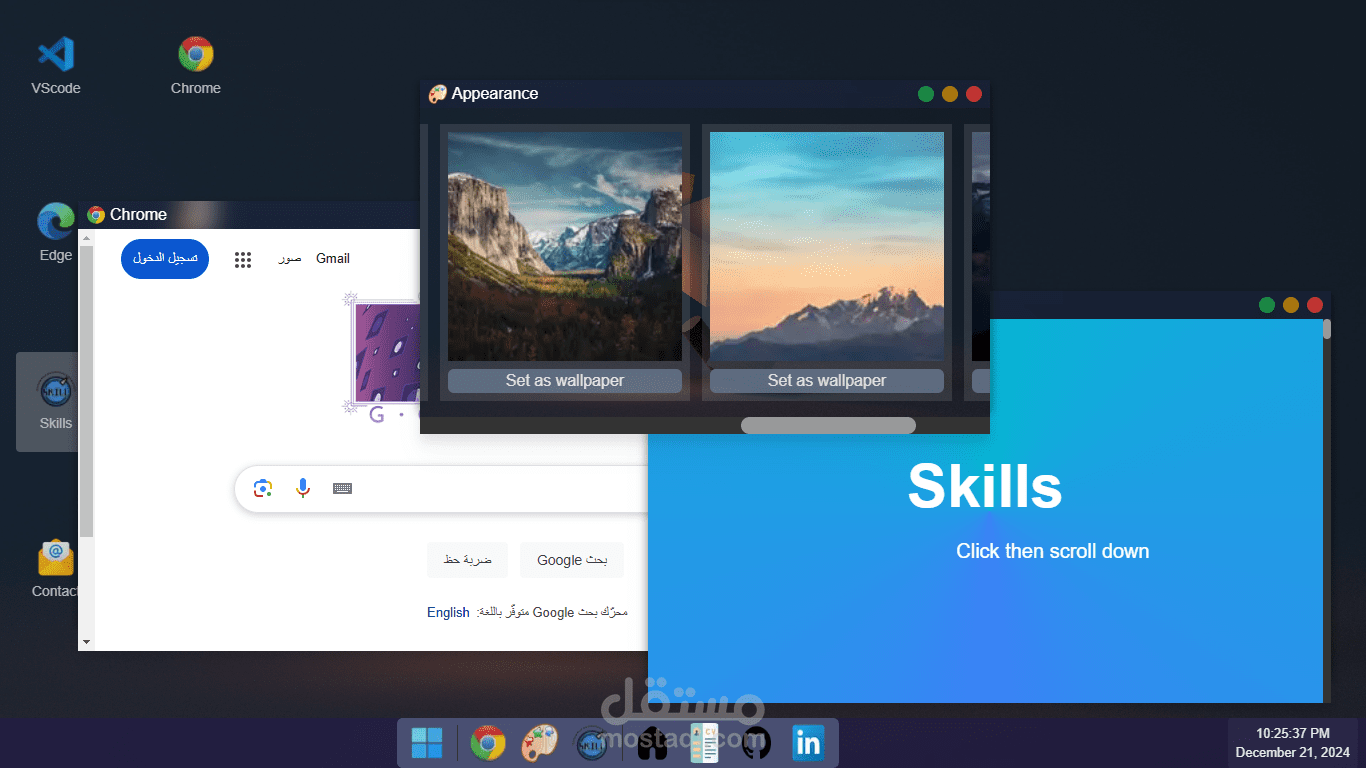Set the sunset mountain as wallpaper
This screenshot has height=768, width=1366.
pyautogui.click(x=827, y=380)
